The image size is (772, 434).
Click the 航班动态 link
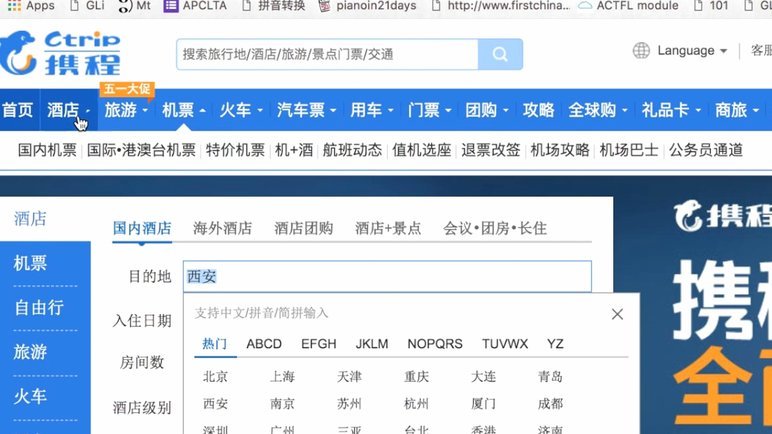pos(353,150)
